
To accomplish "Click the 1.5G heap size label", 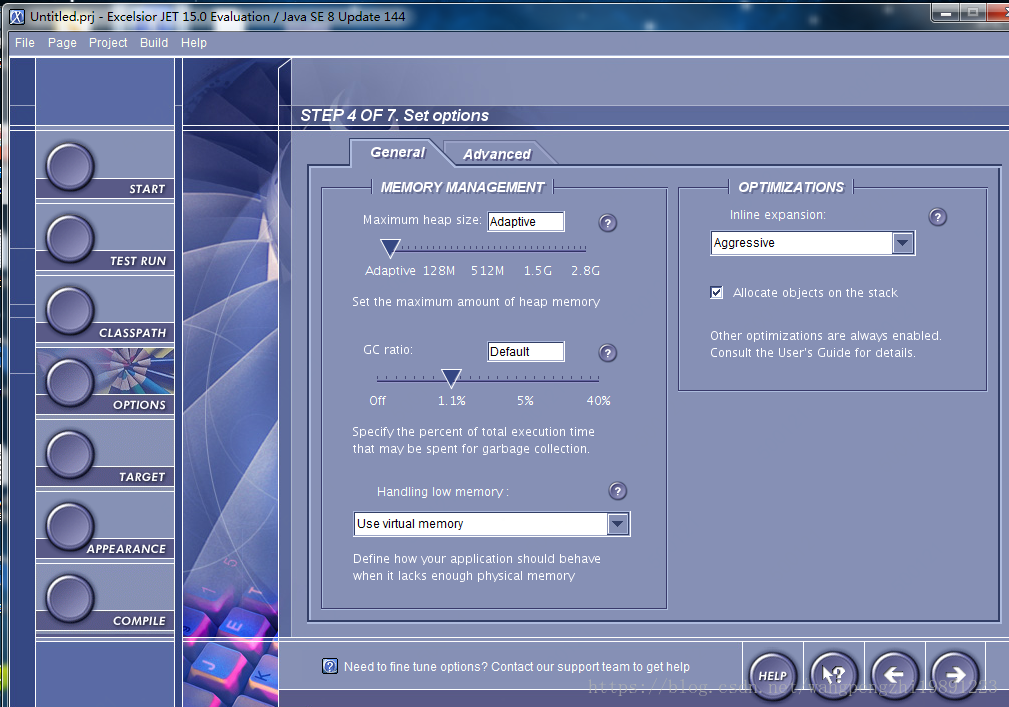I will tap(537, 271).
